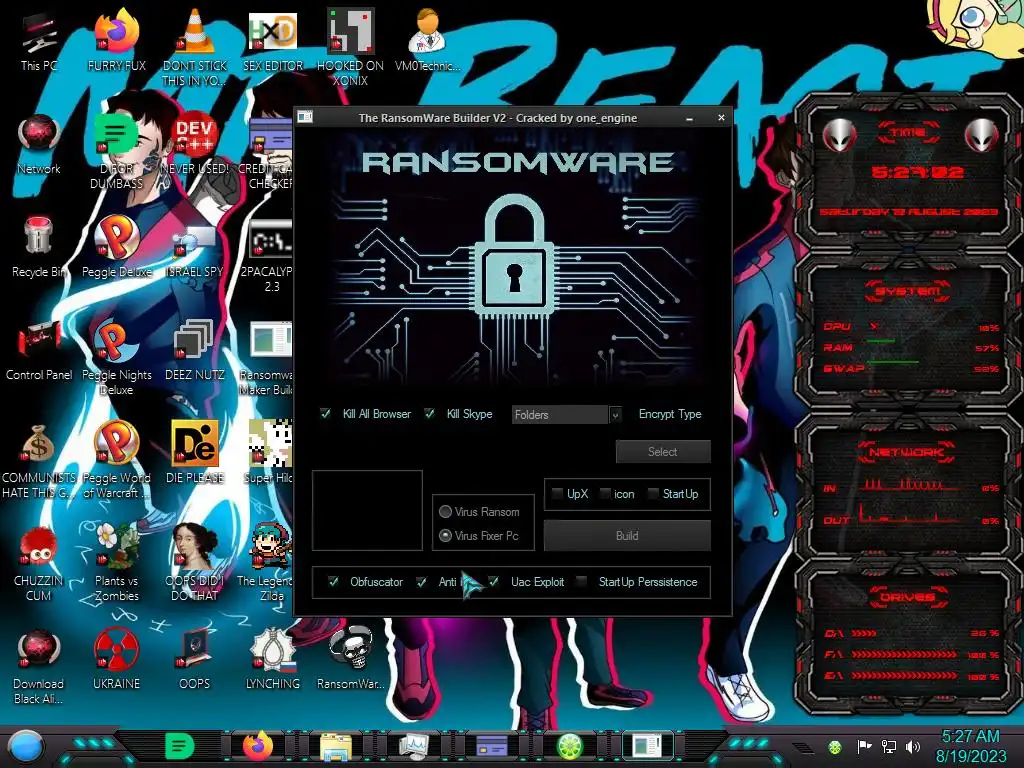
Task: Click the credit card taskbar icon
Action: pyautogui.click(x=492, y=746)
